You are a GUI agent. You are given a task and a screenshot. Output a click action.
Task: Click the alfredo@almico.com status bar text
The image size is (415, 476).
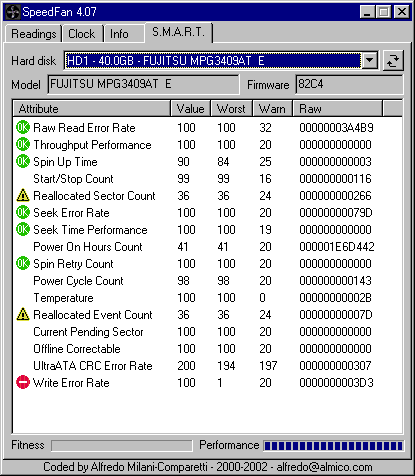click(324, 467)
